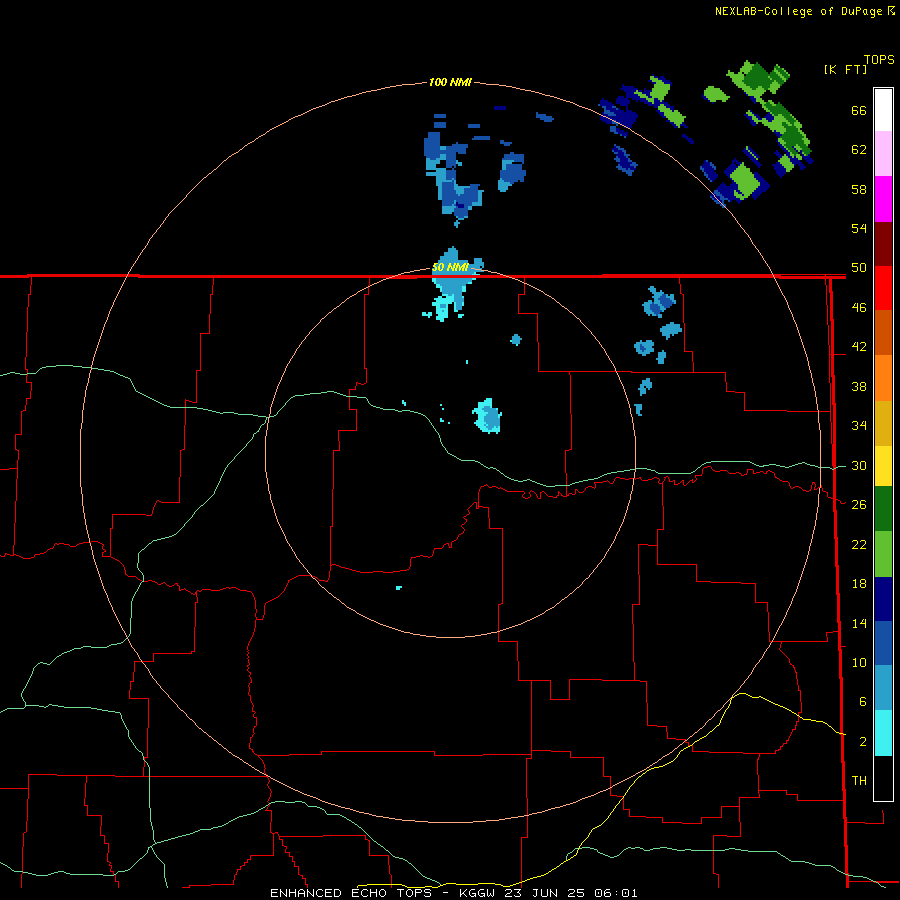The image size is (900, 900).
Task: Click the yellow 30 kft legend swatch
Action: tap(883, 466)
